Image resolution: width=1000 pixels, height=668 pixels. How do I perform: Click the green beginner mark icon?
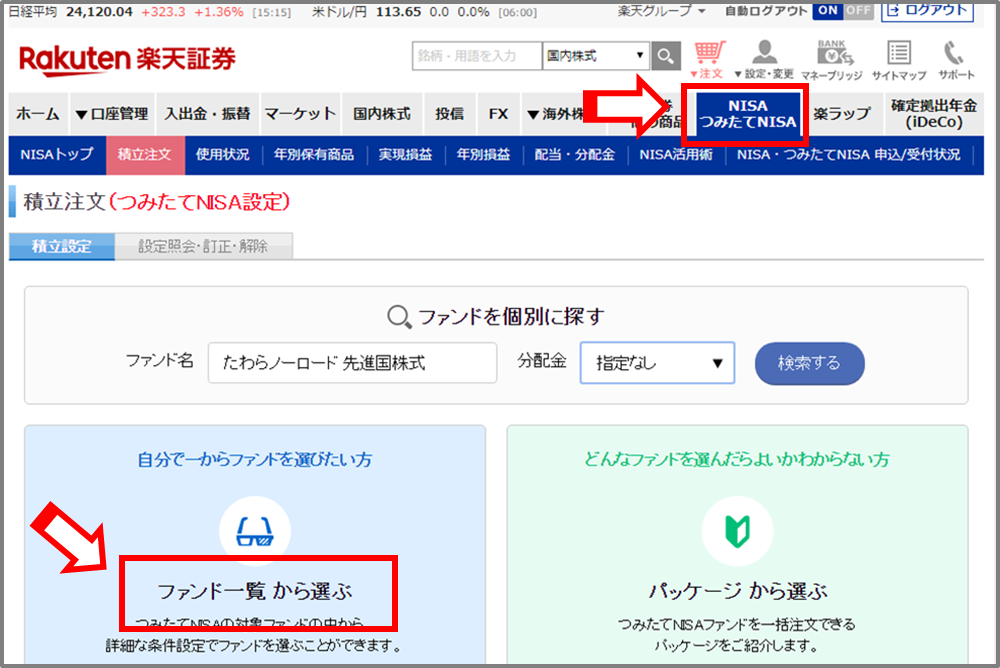(x=737, y=531)
